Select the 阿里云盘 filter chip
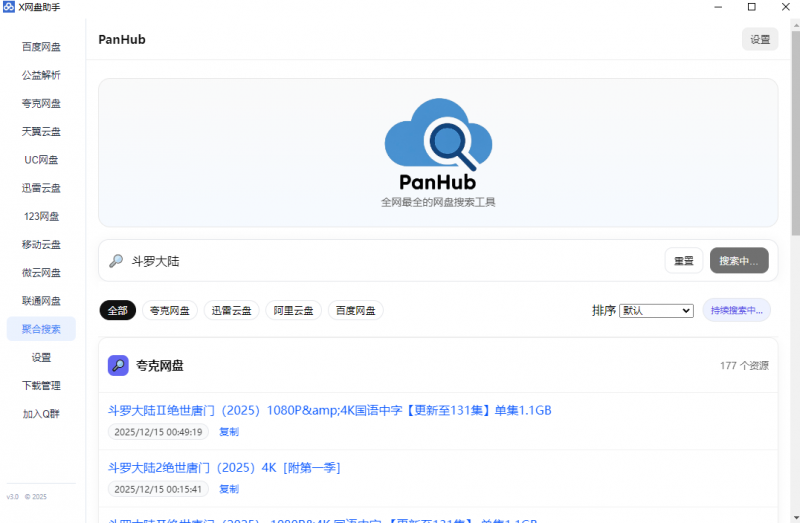 coord(293,310)
